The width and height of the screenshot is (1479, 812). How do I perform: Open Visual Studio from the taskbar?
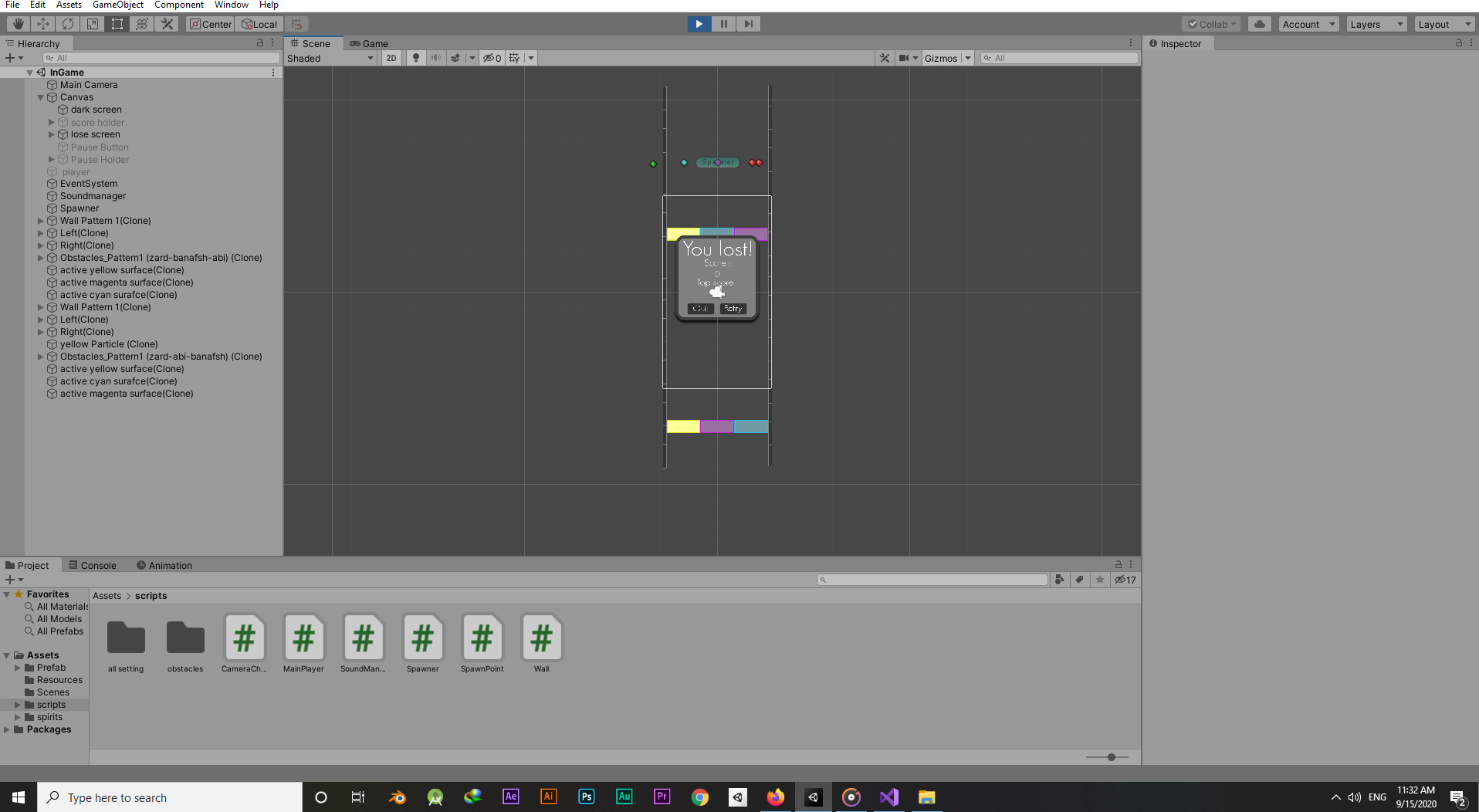[888, 797]
